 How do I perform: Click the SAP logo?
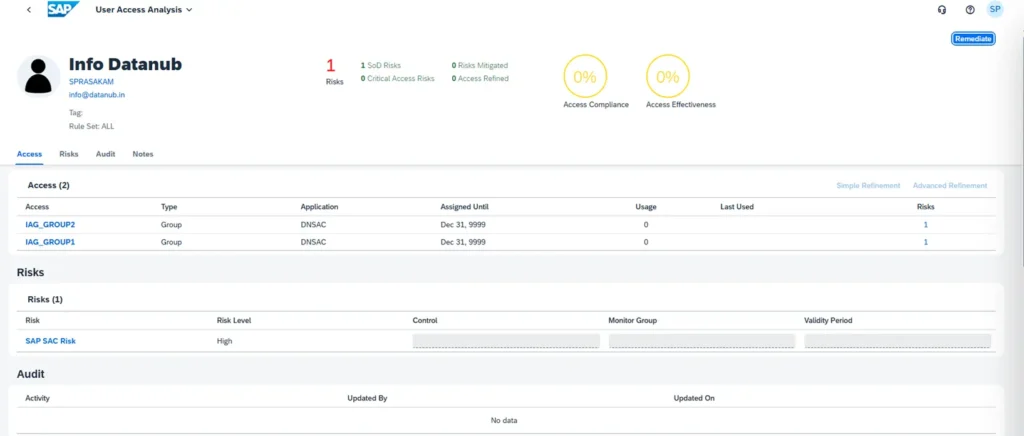(x=63, y=9)
